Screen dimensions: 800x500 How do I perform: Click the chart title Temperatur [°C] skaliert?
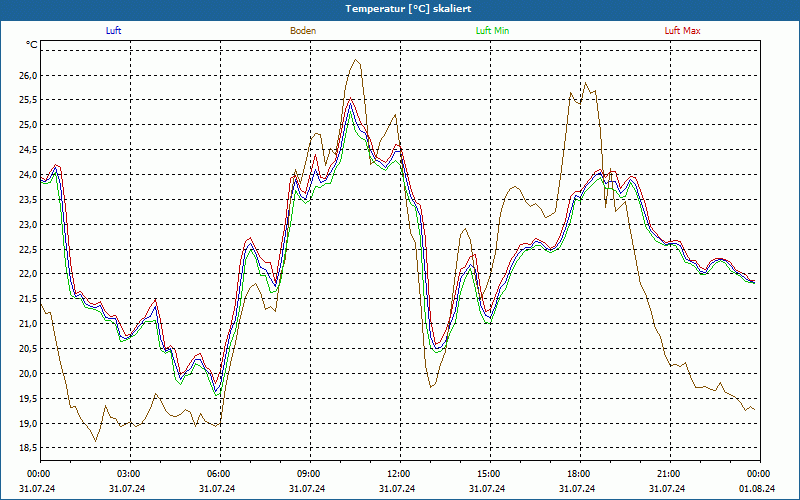point(400,8)
